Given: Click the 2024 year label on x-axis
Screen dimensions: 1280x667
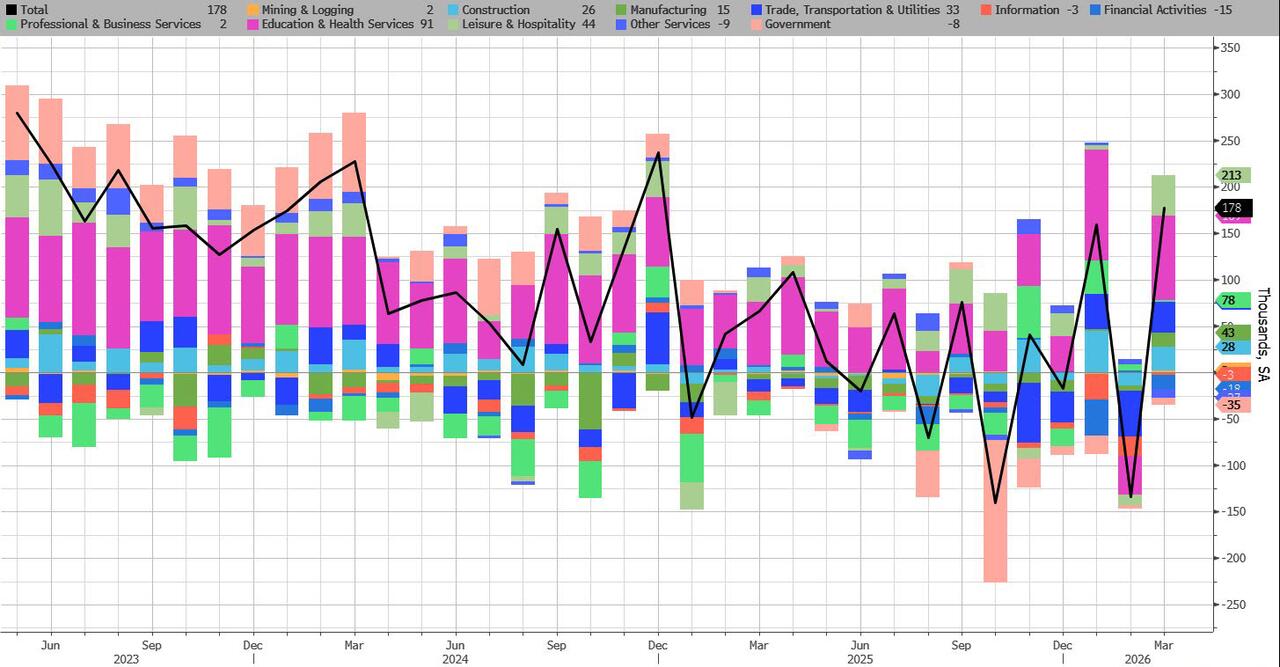Looking at the screenshot, I should click(456, 660).
